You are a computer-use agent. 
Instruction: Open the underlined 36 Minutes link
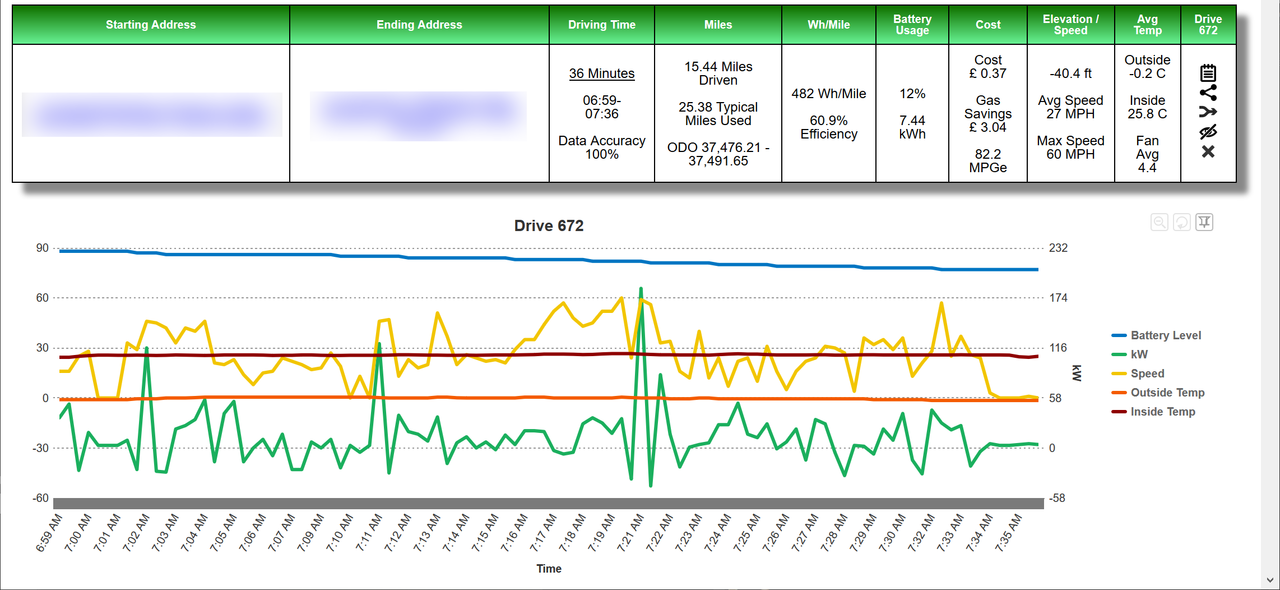[601, 73]
